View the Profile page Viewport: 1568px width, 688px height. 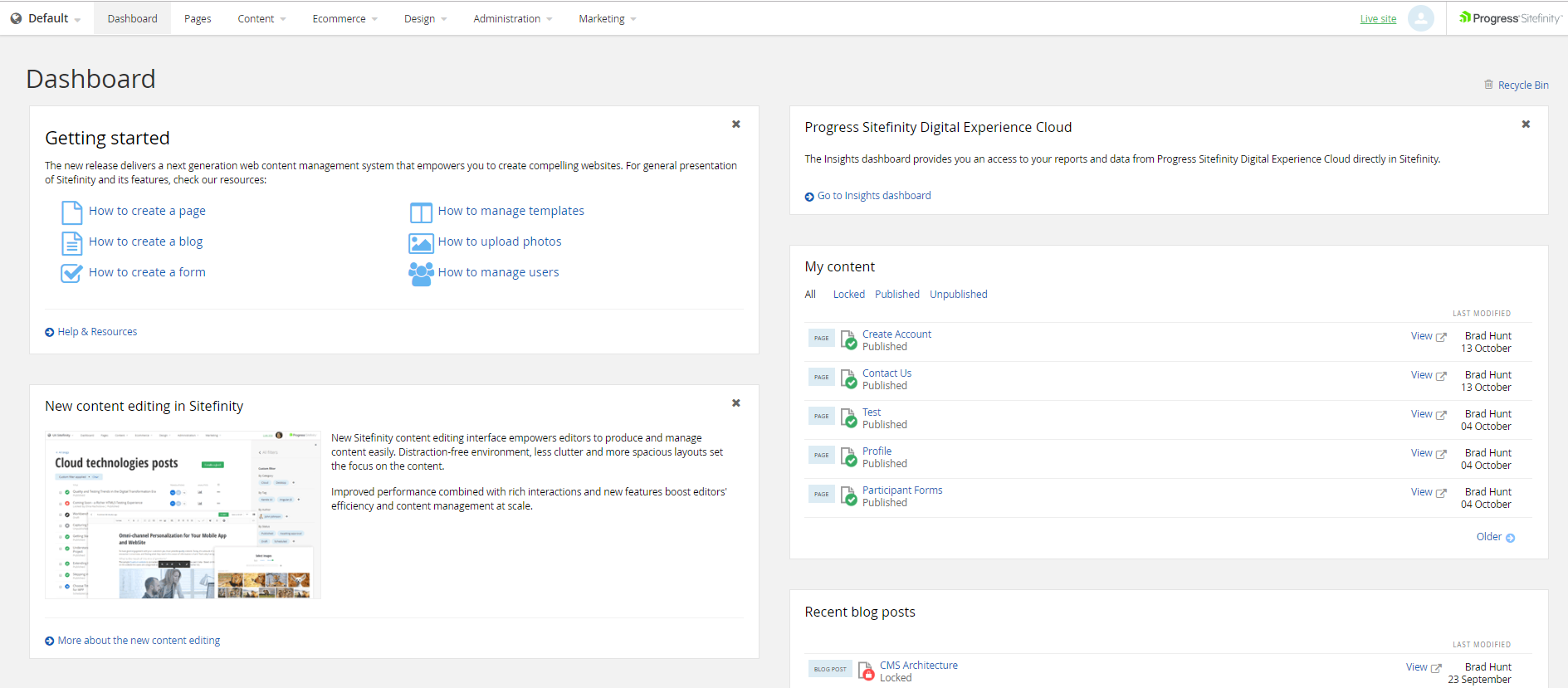click(1429, 453)
